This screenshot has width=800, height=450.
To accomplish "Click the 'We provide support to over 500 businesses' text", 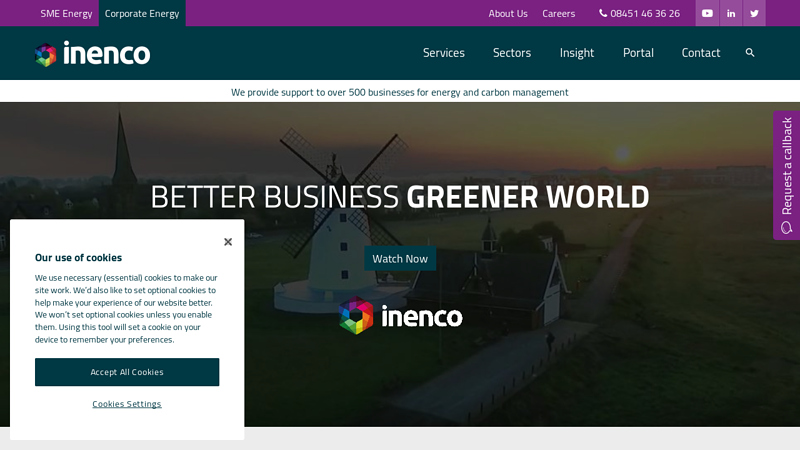I will 399,92.
